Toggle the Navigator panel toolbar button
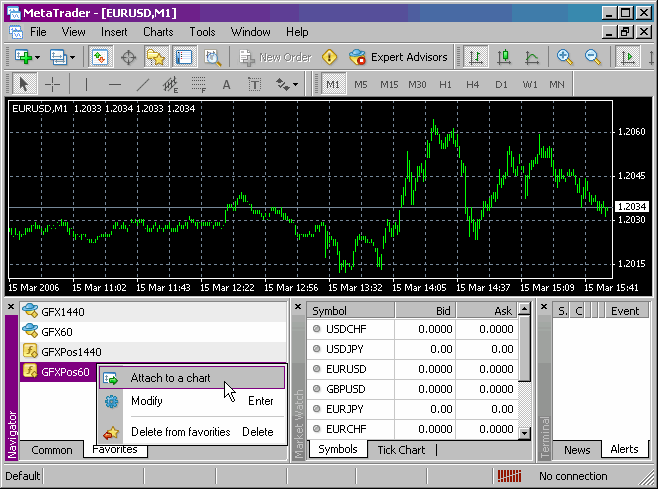The image size is (658, 489). pos(156,57)
